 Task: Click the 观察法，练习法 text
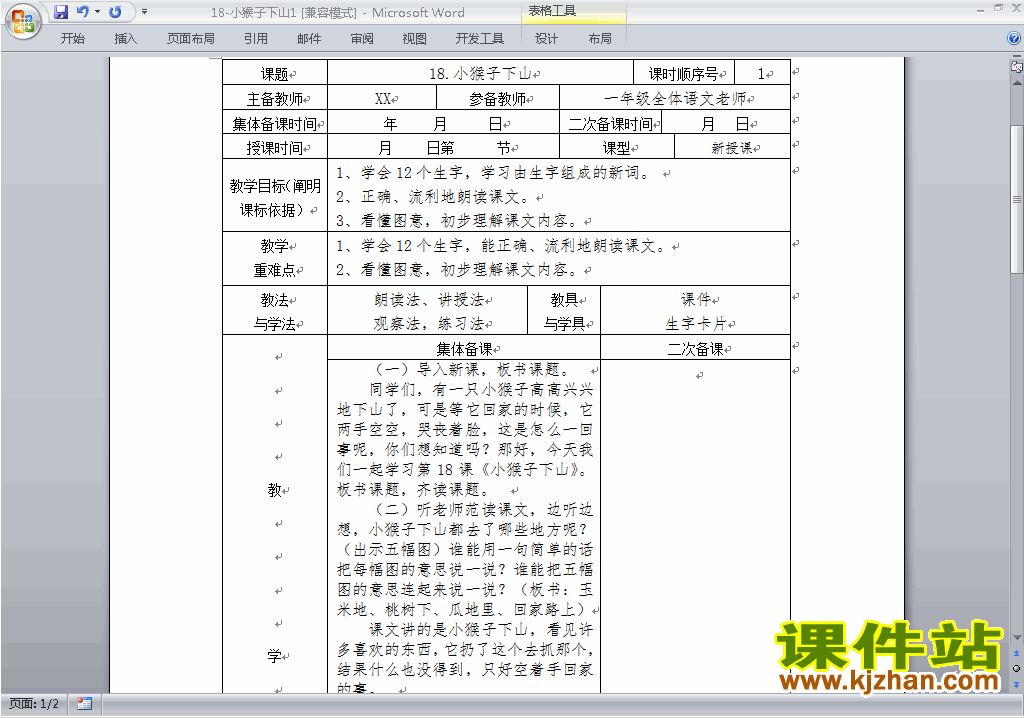pos(429,323)
